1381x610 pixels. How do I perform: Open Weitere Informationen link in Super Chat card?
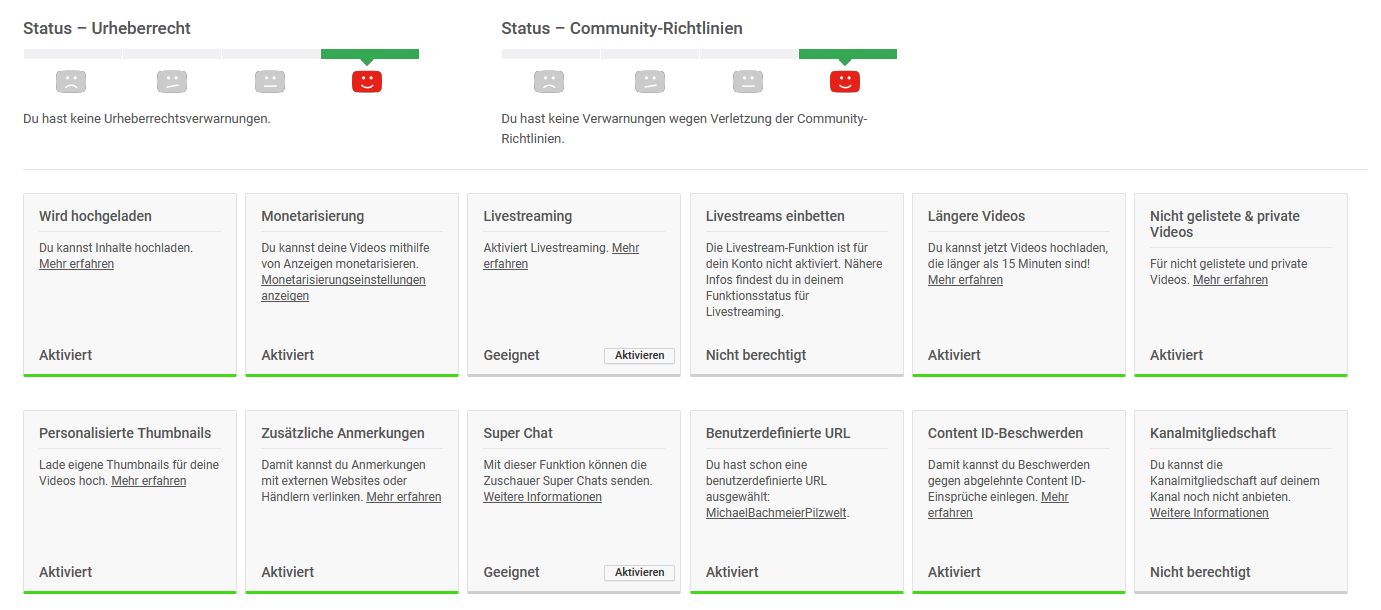(542, 497)
